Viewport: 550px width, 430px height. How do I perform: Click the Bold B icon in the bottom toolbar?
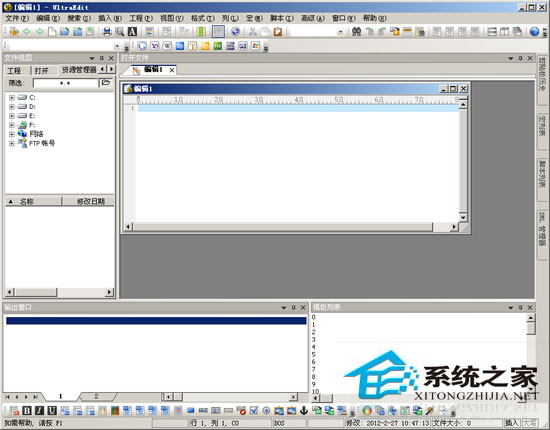coord(27,410)
